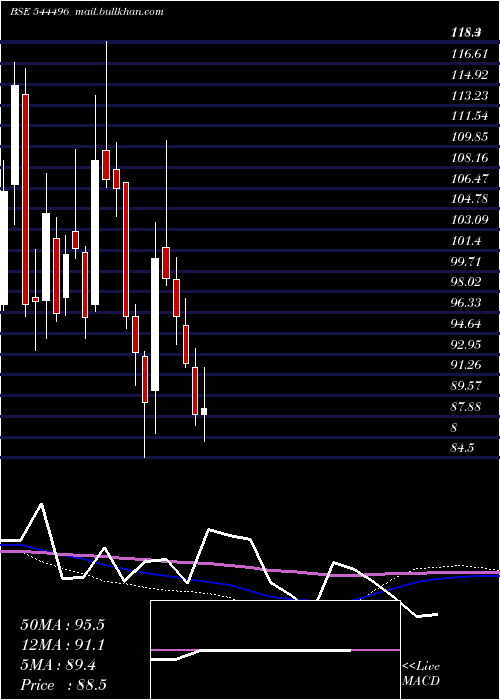Click the mail.bullkhan.com watermark text

coord(118,12)
